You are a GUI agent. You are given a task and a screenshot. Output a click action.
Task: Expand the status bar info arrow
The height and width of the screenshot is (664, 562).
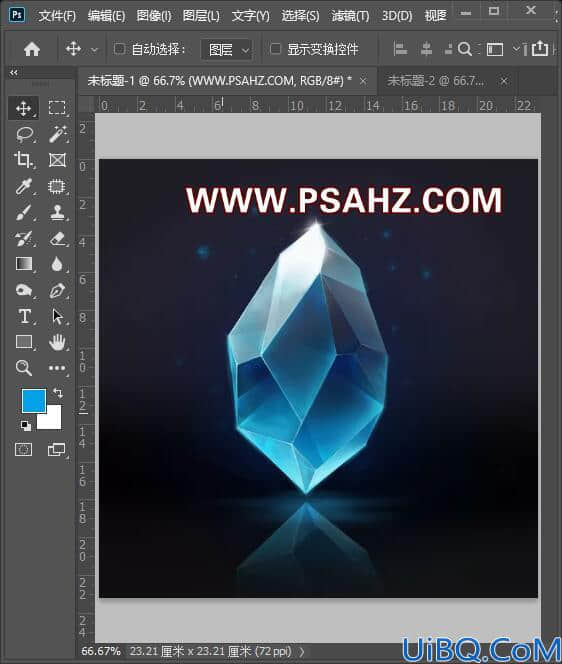pos(302,651)
